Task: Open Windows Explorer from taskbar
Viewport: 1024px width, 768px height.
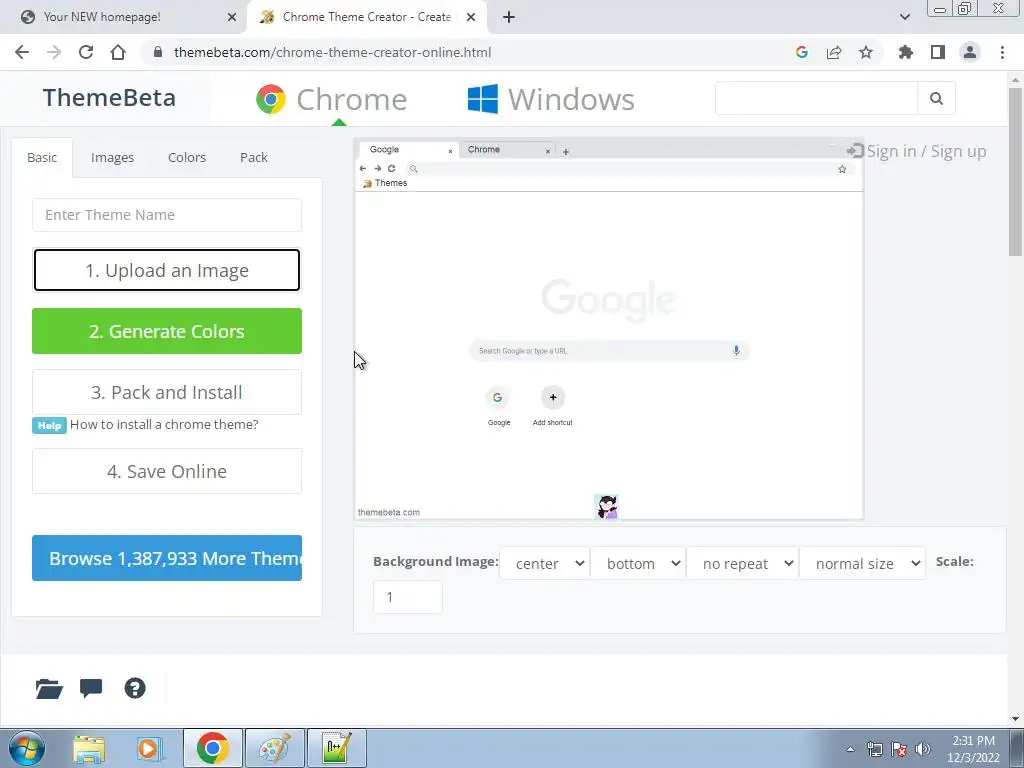Action: click(89, 749)
